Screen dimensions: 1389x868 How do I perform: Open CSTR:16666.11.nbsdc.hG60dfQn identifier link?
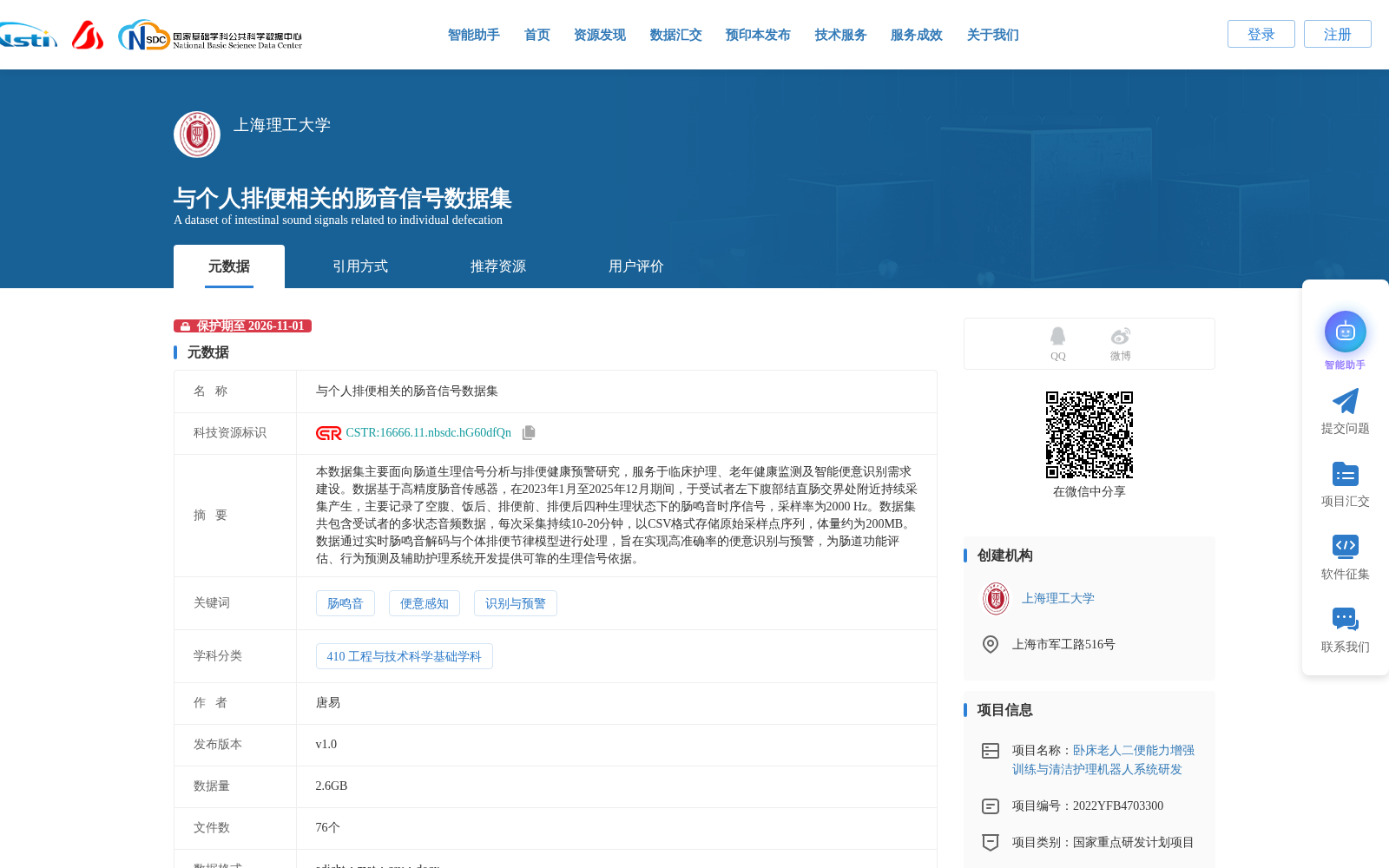tap(429, 433)
